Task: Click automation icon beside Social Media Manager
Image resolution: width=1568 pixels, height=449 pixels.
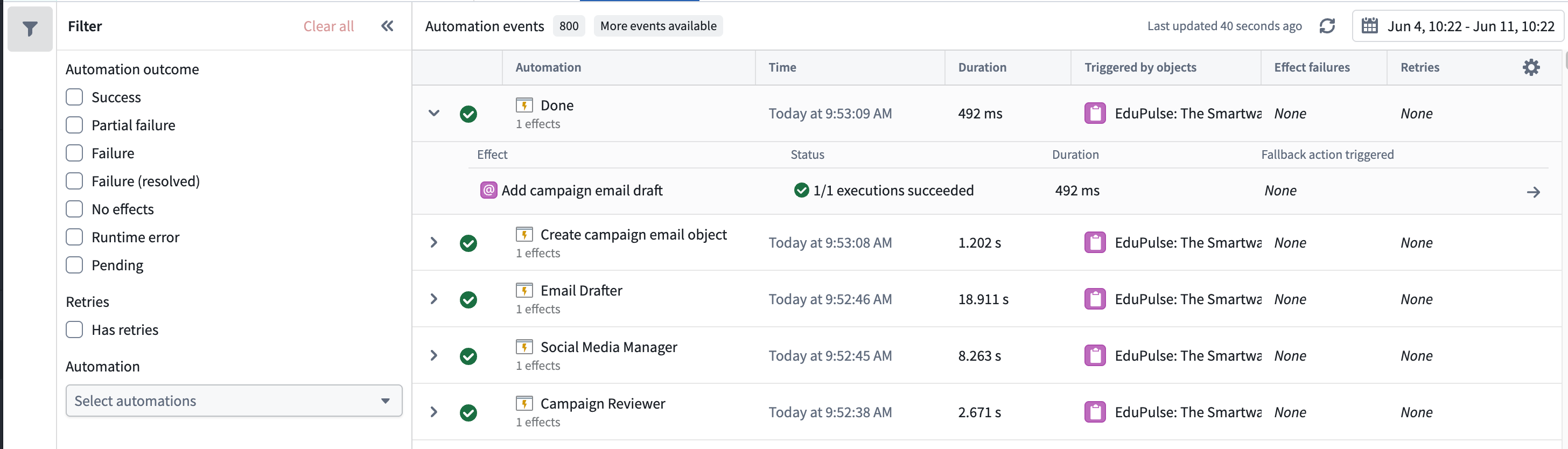Action: coord(524,347)
